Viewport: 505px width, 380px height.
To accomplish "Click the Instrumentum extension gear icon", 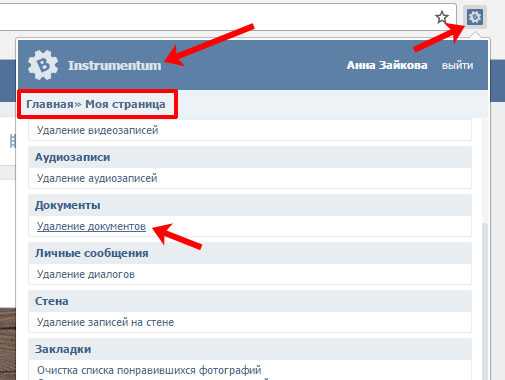I will 475,17.
